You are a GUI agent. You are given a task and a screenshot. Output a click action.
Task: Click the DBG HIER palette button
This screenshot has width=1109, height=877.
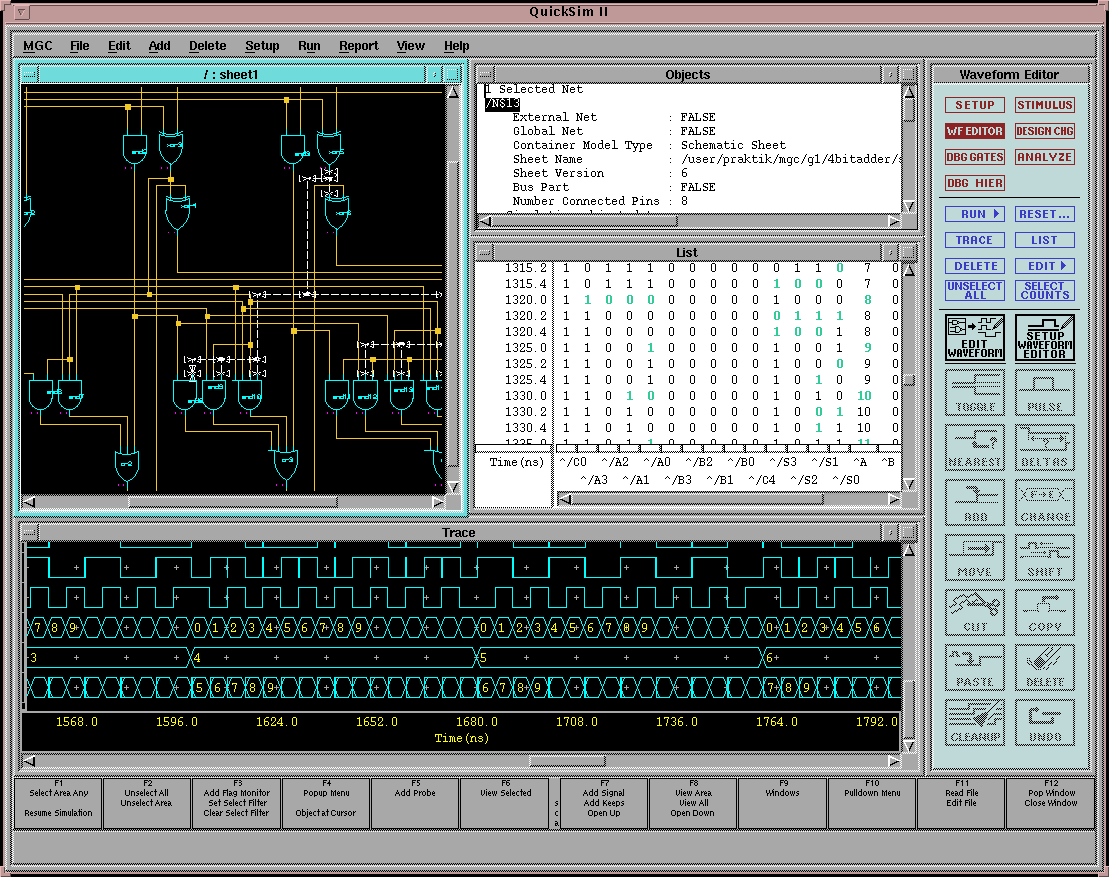tap(975, 183)
